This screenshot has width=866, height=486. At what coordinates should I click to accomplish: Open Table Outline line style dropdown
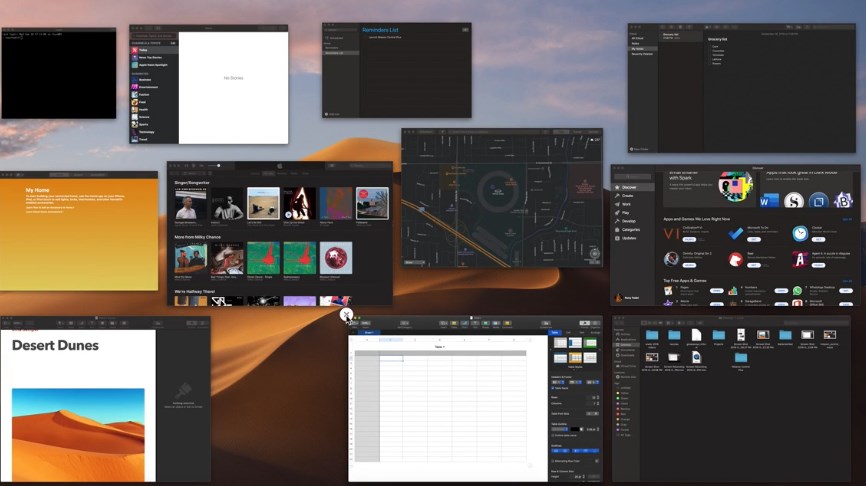tap(559, 429)
